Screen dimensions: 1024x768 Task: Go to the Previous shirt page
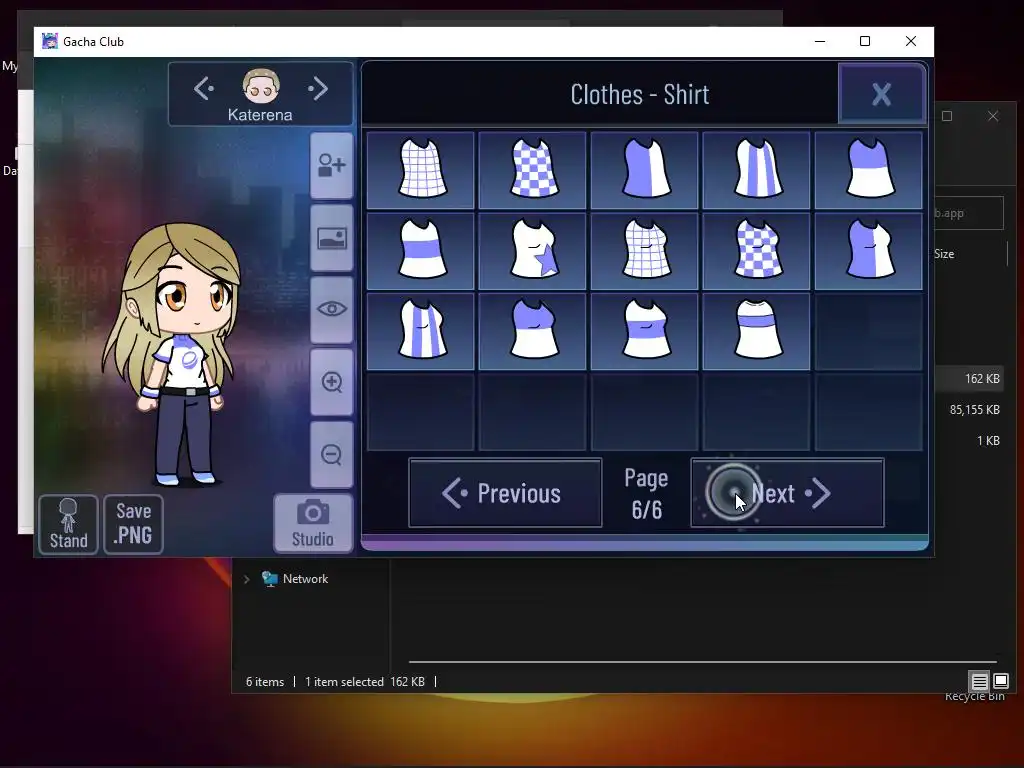tap(505, 493)
